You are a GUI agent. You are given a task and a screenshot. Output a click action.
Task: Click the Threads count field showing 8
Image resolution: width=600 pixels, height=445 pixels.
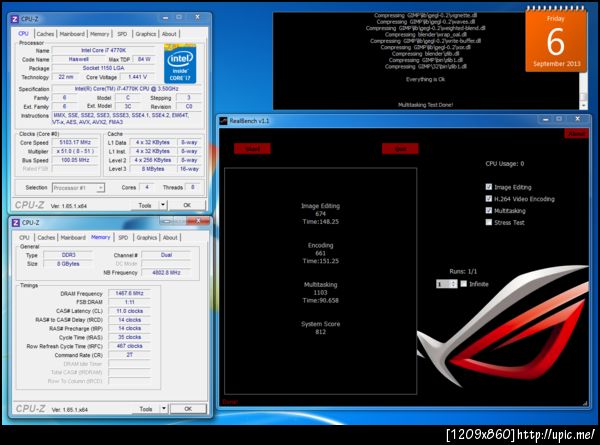coord(192,187)
